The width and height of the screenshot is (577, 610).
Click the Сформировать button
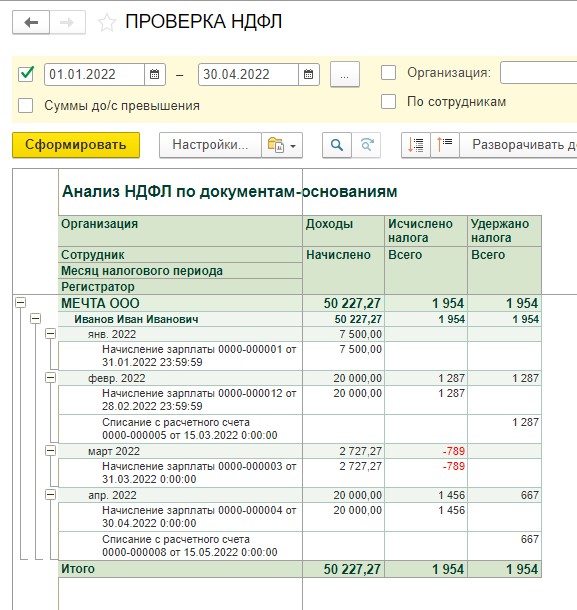(x=76, y=145)
